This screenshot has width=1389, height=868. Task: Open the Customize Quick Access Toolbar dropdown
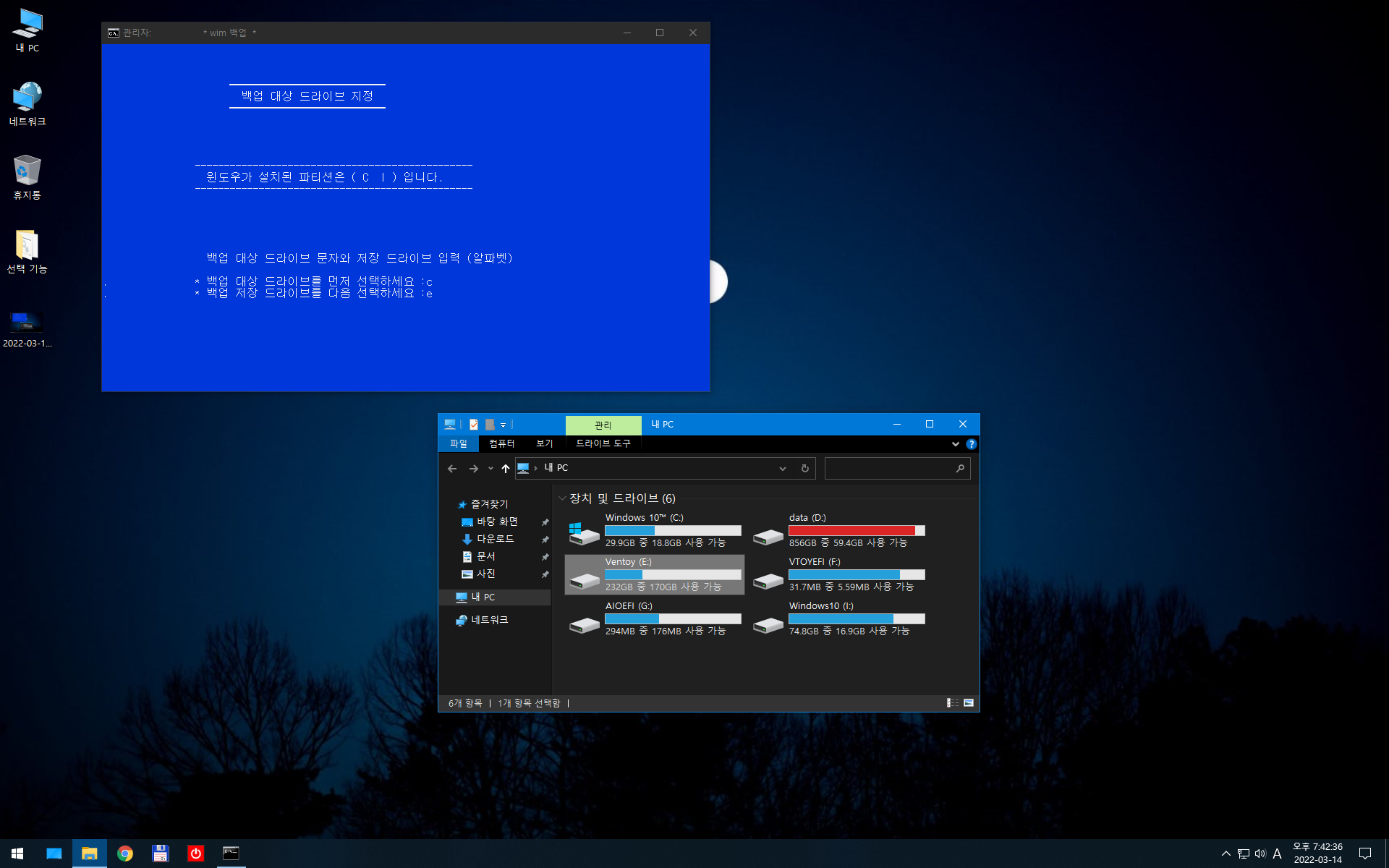click(504, 425)
